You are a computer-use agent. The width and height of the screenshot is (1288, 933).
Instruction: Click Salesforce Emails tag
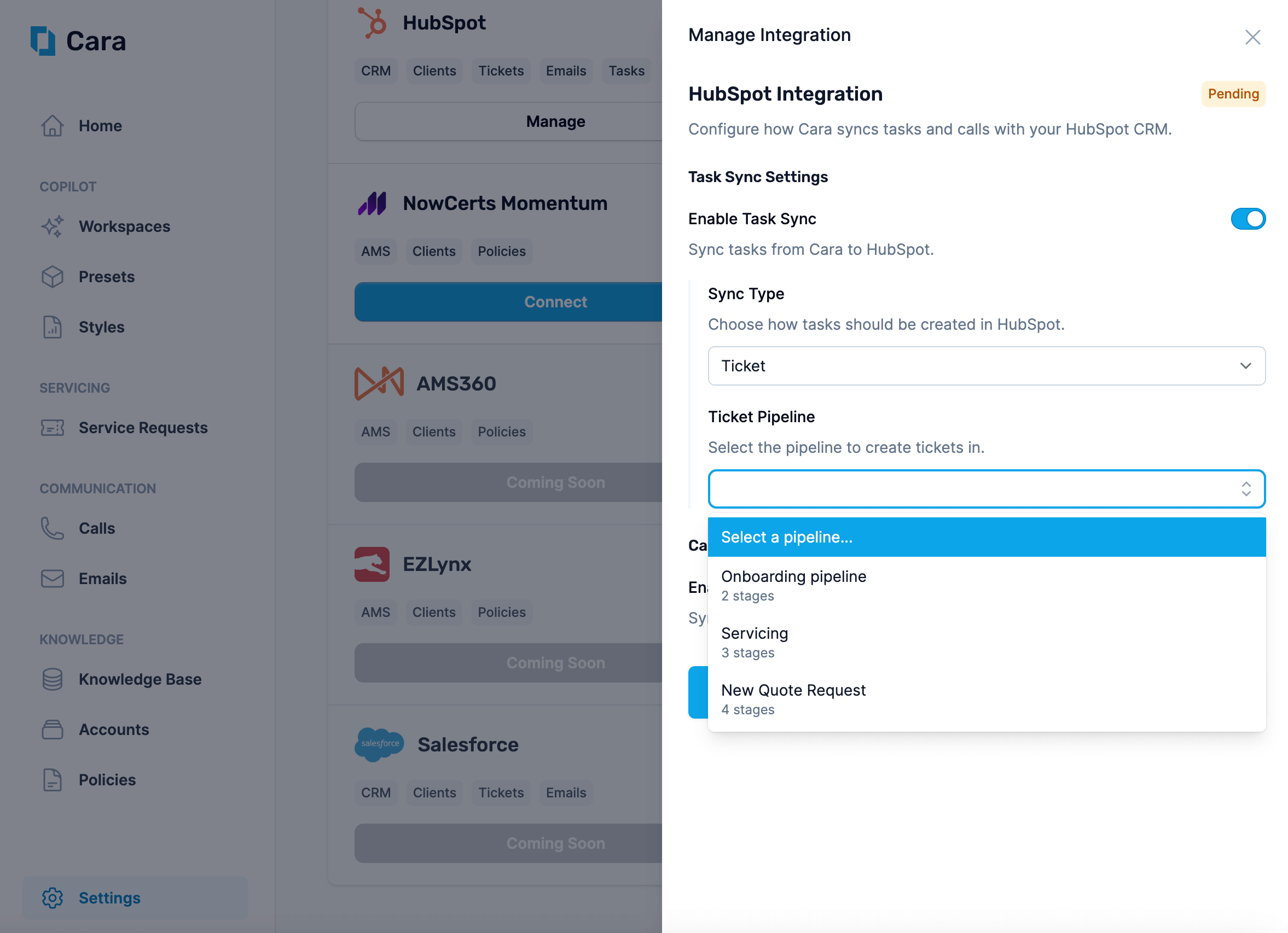point(566,793)
